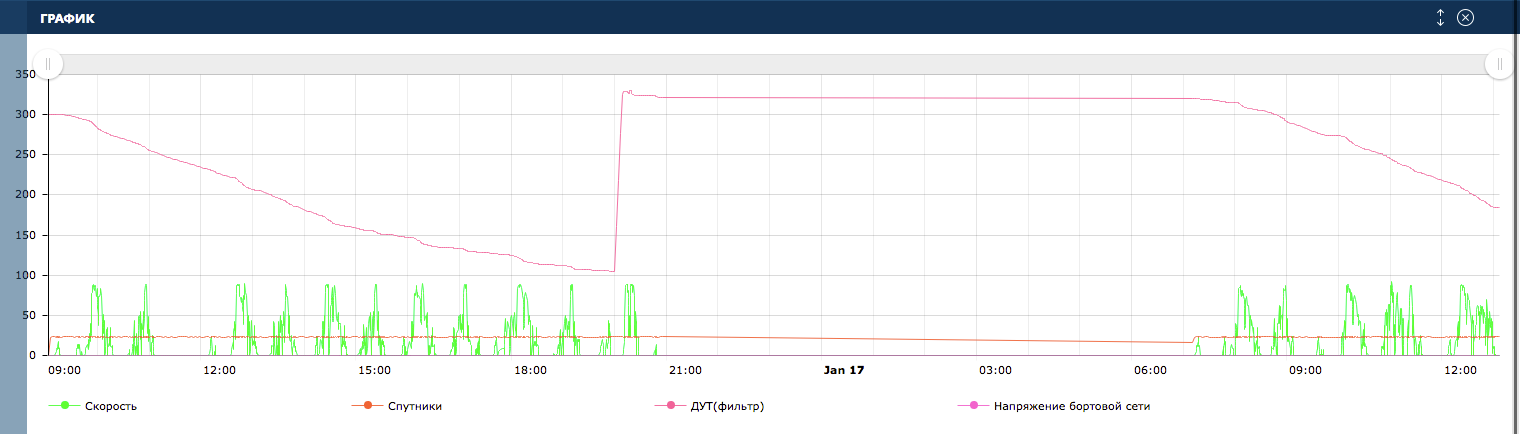Click the orange Спутники legend marker
This screenshot has width=1520, height=434.
(x=367, y=406)
